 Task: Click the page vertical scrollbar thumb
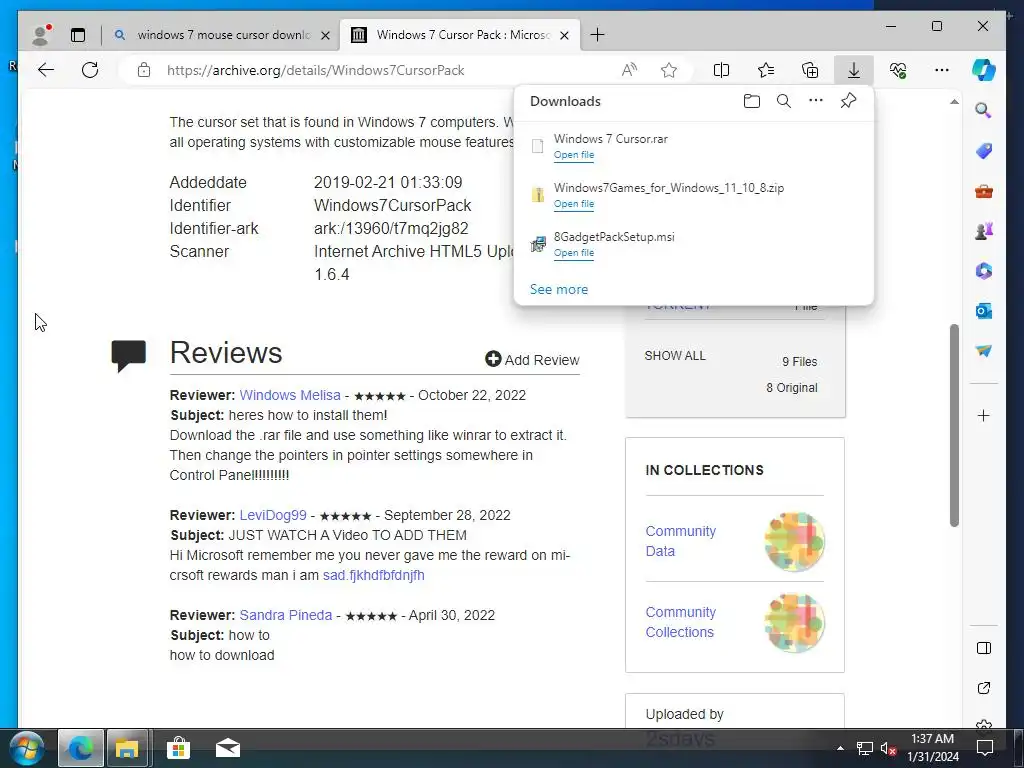954,424
